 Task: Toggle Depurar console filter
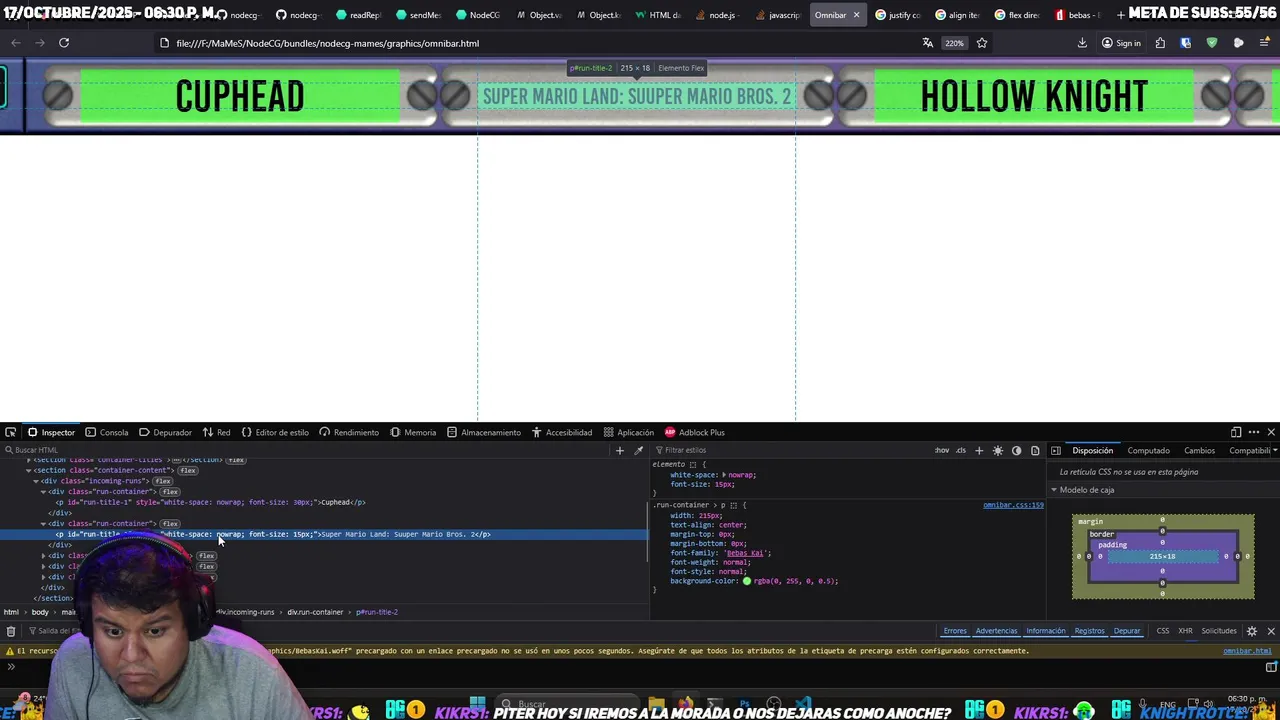pyautogui.click(x=1127, y=631)
